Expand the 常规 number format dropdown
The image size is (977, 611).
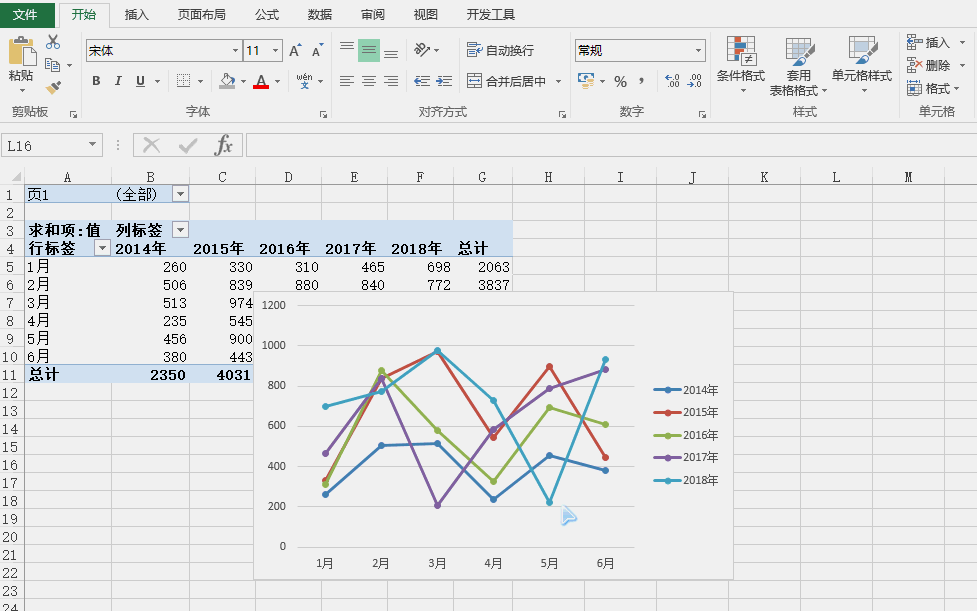click(699, 51)
